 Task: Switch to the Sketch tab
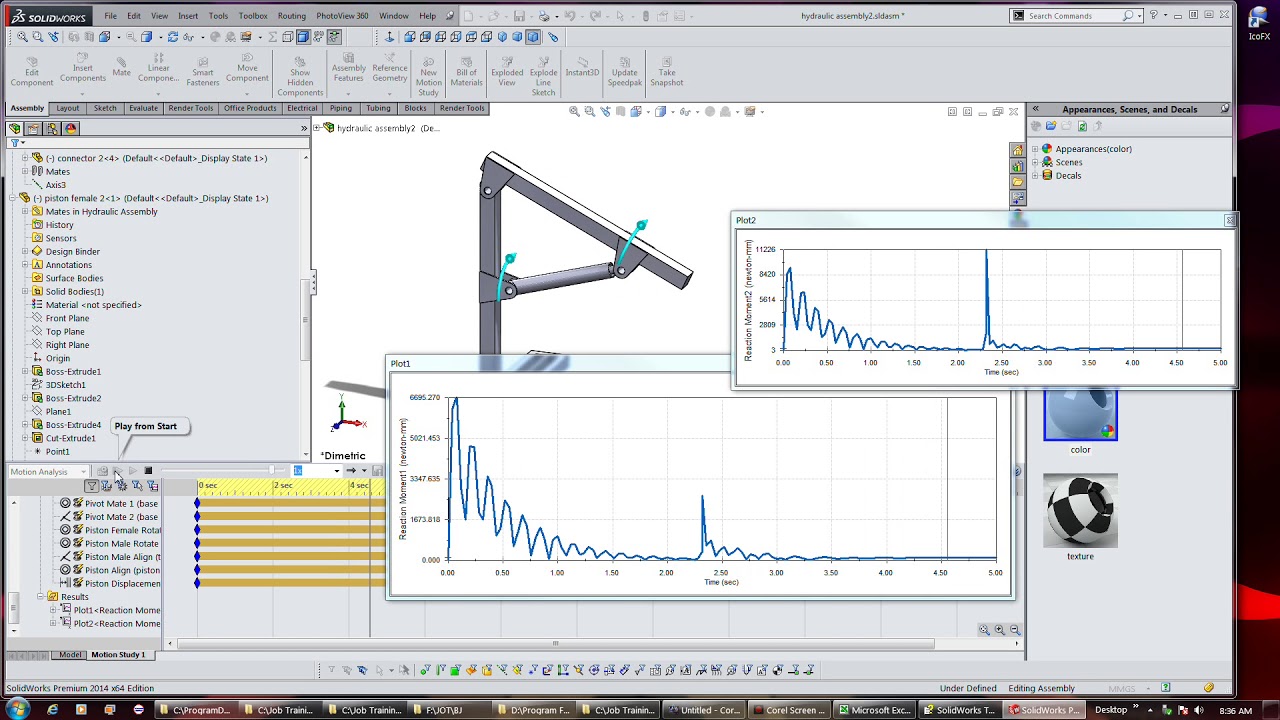click(x=105, y=108)
